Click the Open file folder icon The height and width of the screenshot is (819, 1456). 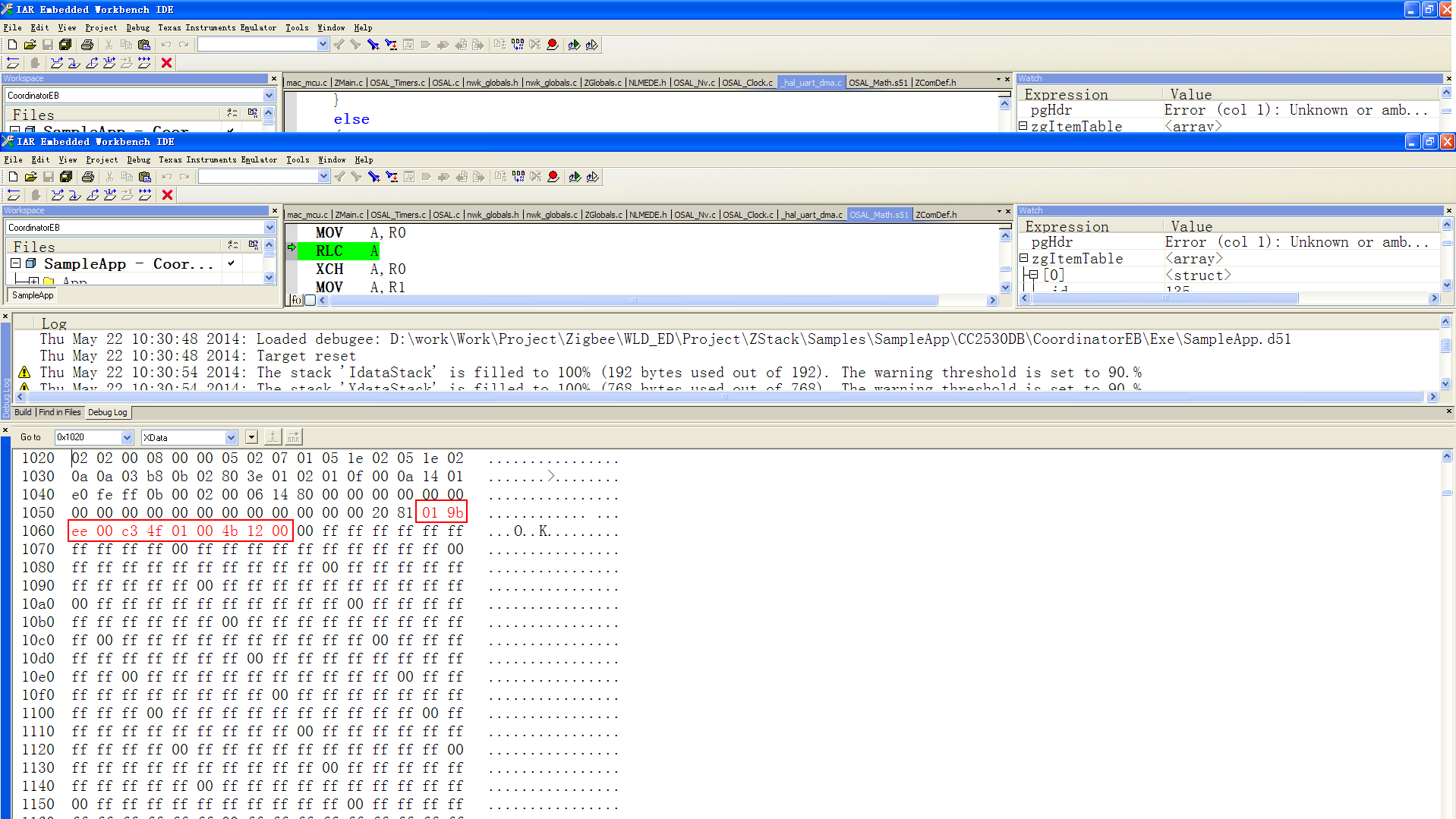click(x=30, y=176)
